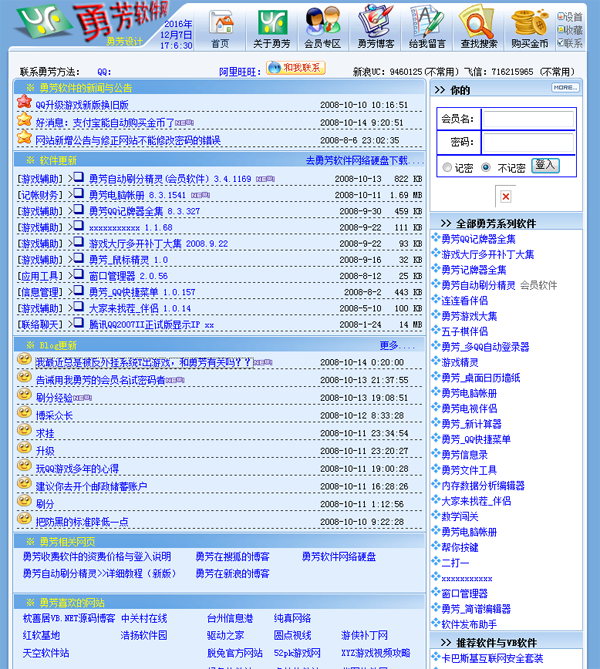Open 五子棋伴侣 in sidebar
The height and width of the screenshot is (669, 600).
[x=464, y=332]
